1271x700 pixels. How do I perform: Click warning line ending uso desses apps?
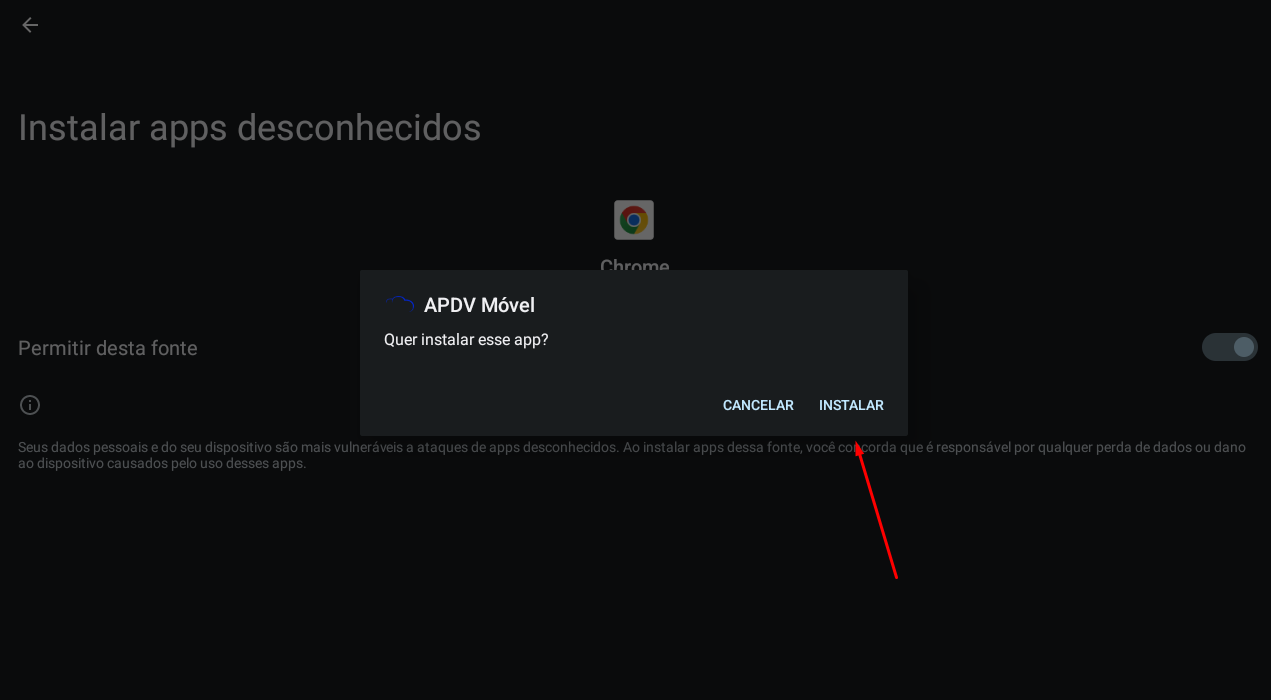click(x=162, y=464)
